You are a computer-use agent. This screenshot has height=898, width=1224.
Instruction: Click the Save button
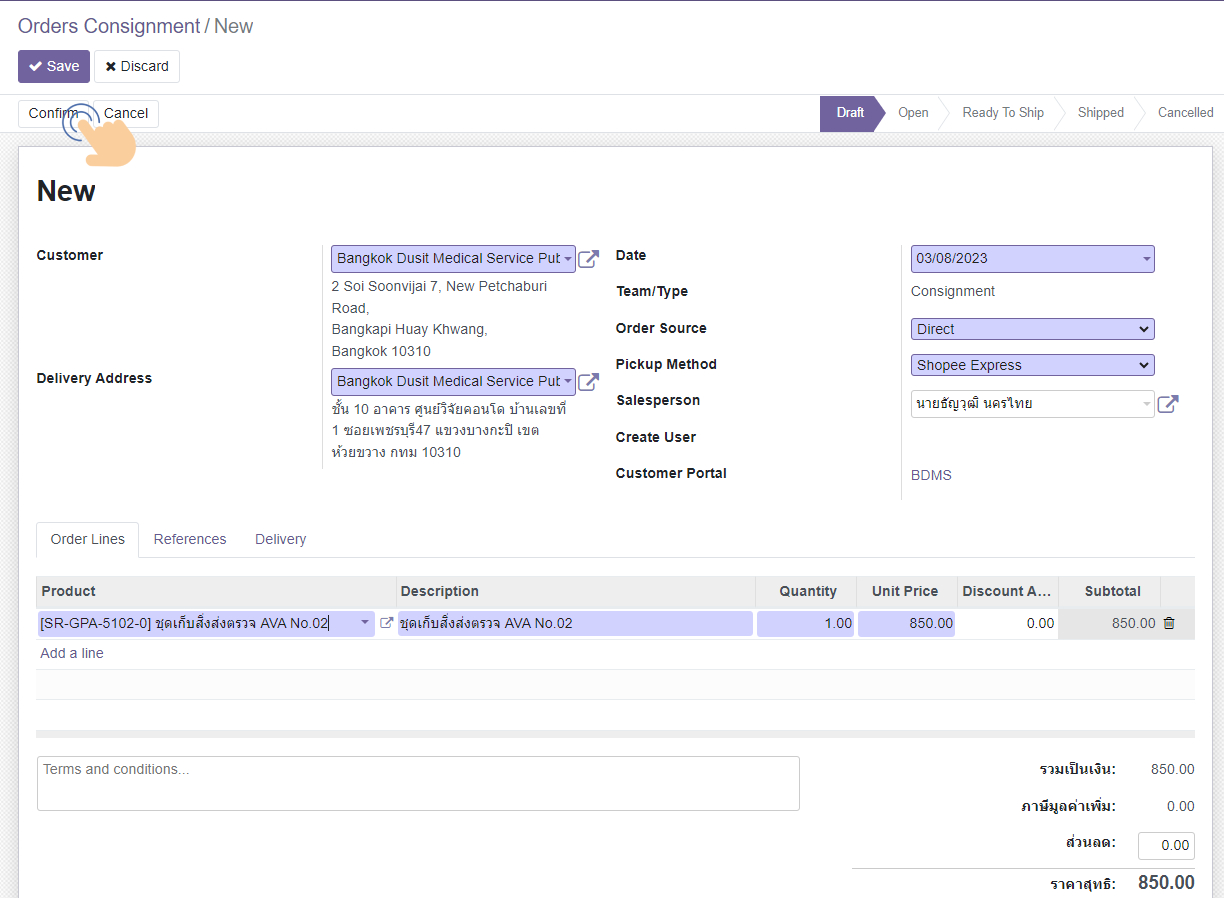pyautogui.click(x=54, y=66)
